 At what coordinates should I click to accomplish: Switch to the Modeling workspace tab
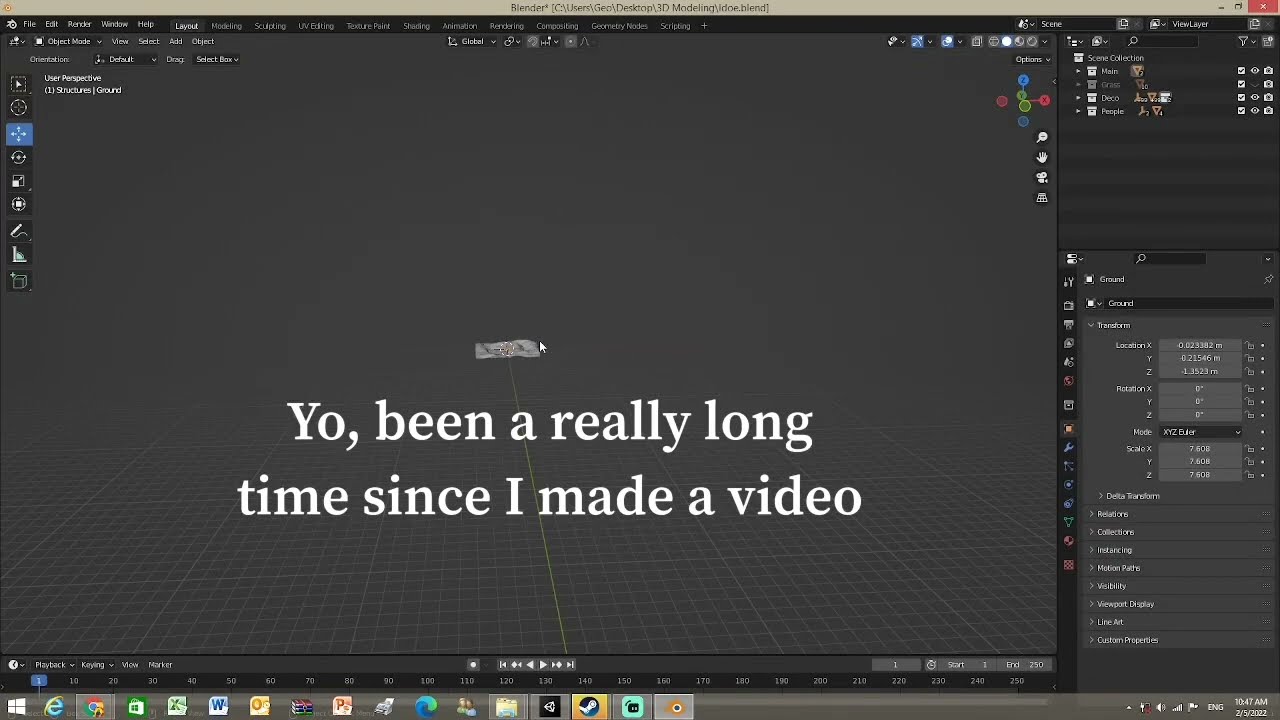point(226,25)
